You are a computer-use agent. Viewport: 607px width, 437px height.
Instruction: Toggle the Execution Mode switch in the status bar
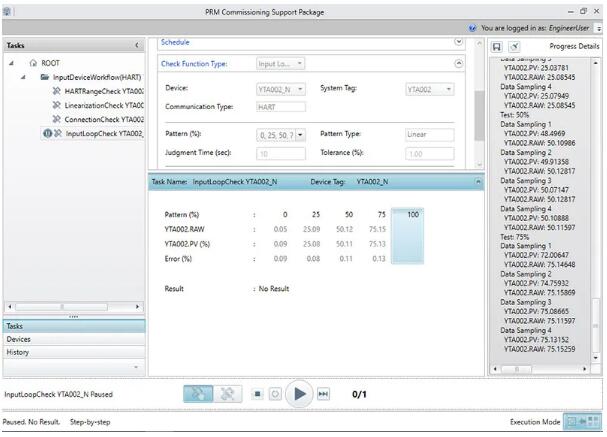click(582, 422)
